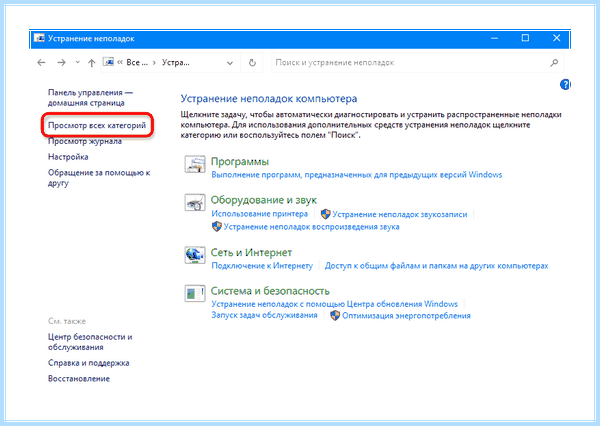Close the Устранение неполадок window
This screenshot has height=426, width=600.
(x=556, y=38)
